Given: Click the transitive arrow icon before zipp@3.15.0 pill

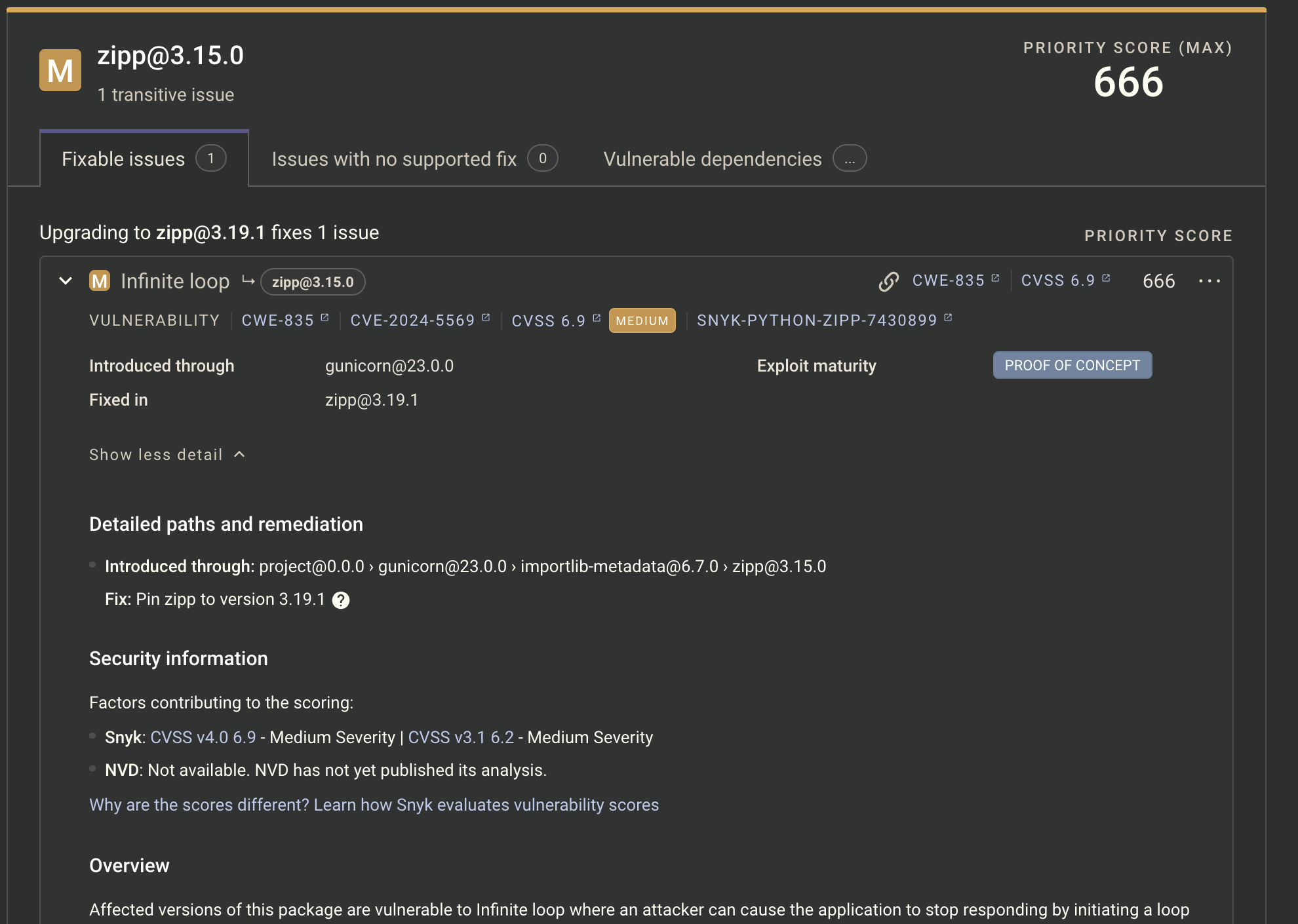Looking at the screenshot, I should pyautogui.click(x=248, y=280).
